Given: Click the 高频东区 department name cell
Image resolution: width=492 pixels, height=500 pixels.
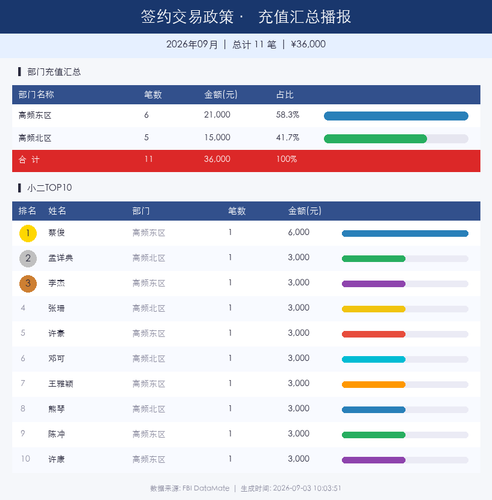Looking at the screenshot, I should (x=35, y=115).
